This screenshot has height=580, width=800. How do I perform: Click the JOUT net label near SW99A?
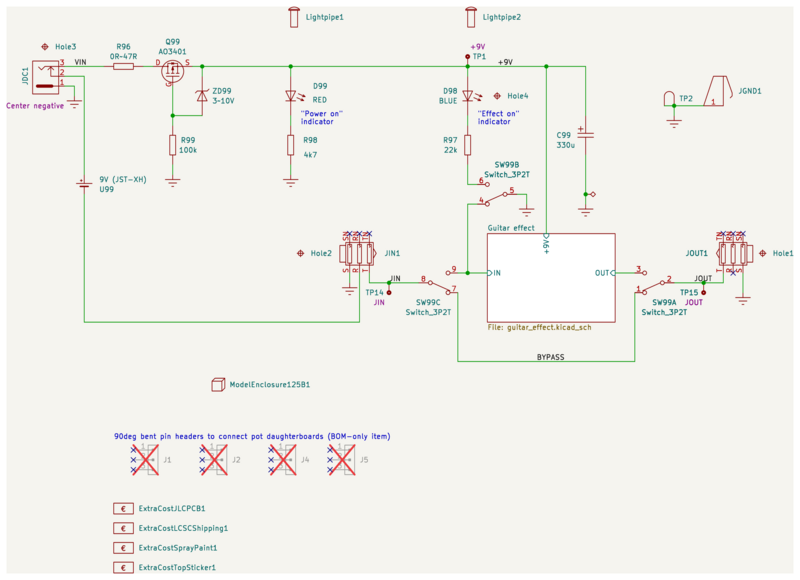[703, 279]
